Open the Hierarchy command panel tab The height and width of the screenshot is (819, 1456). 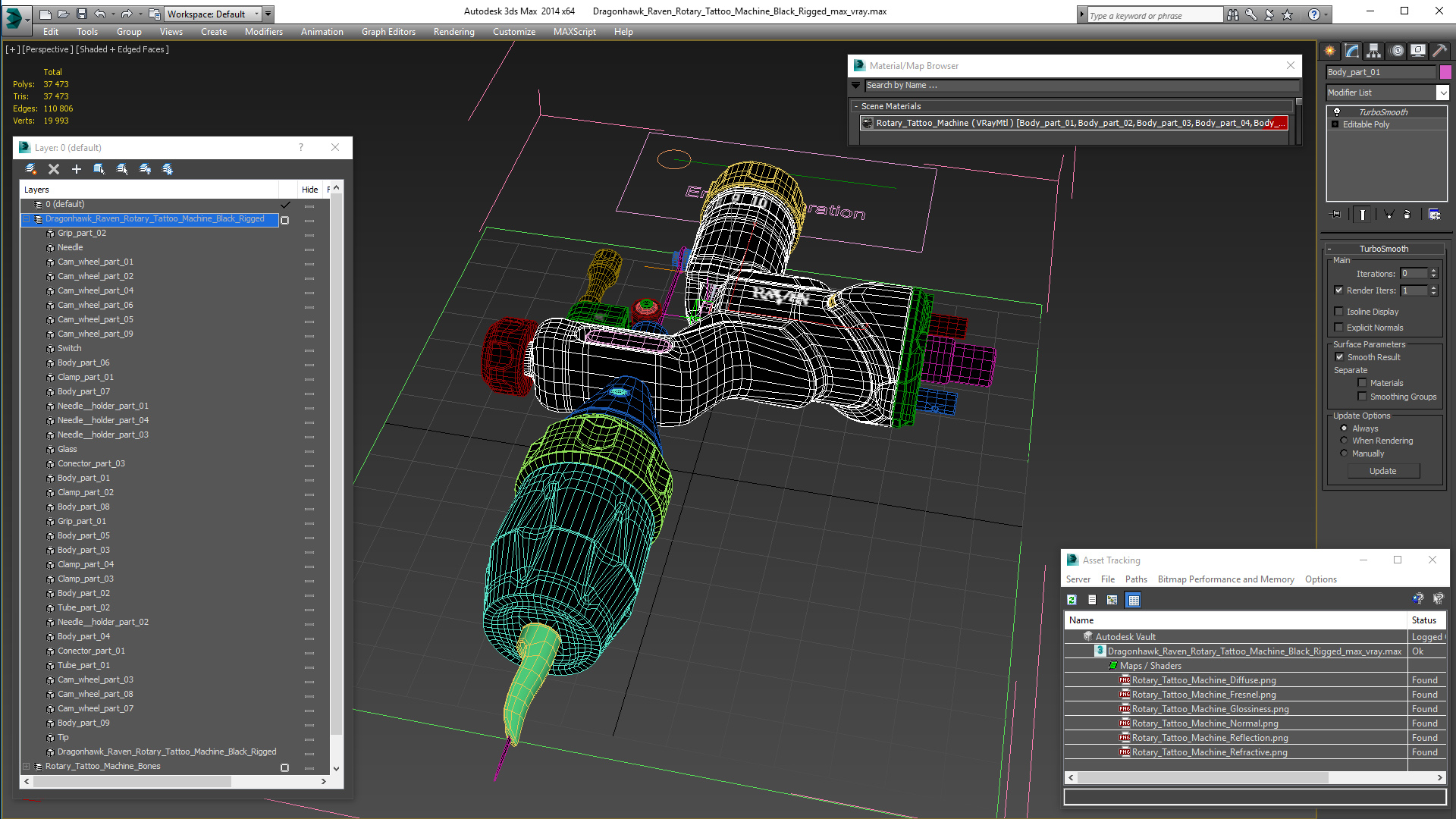point(1374,51)
